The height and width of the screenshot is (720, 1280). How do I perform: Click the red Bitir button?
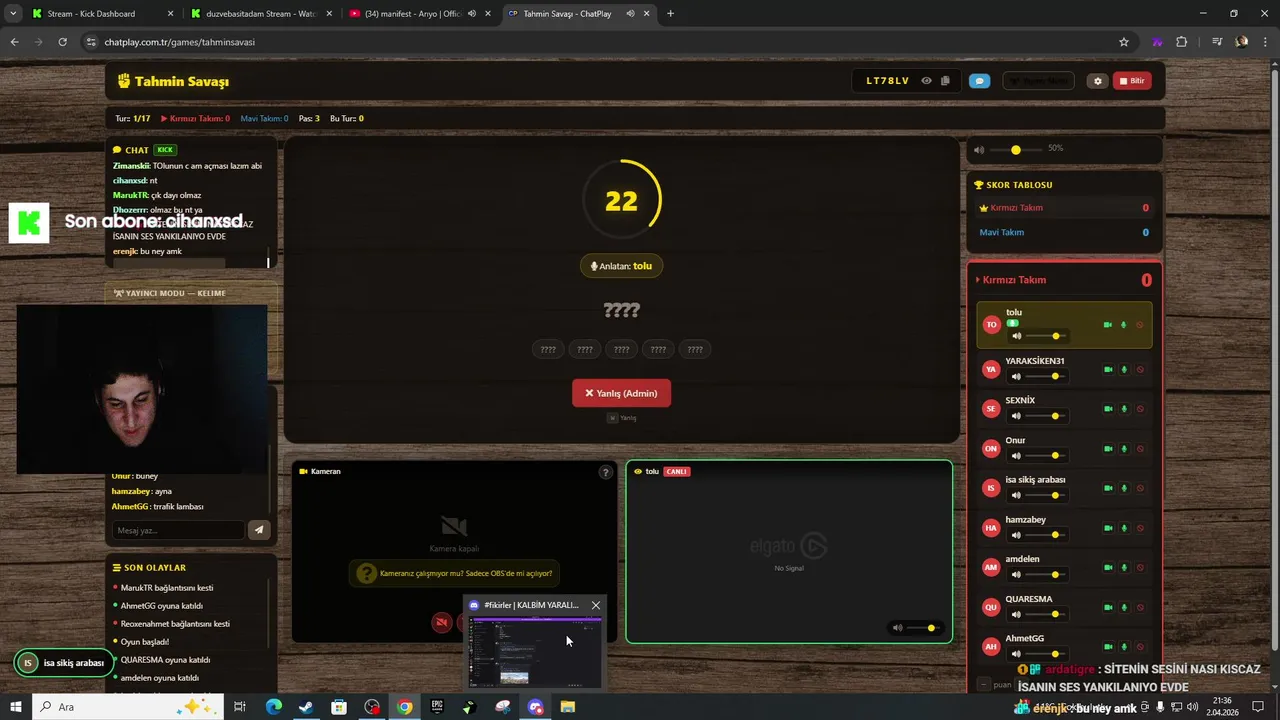pyautogui.click(x=1132, y=81)
